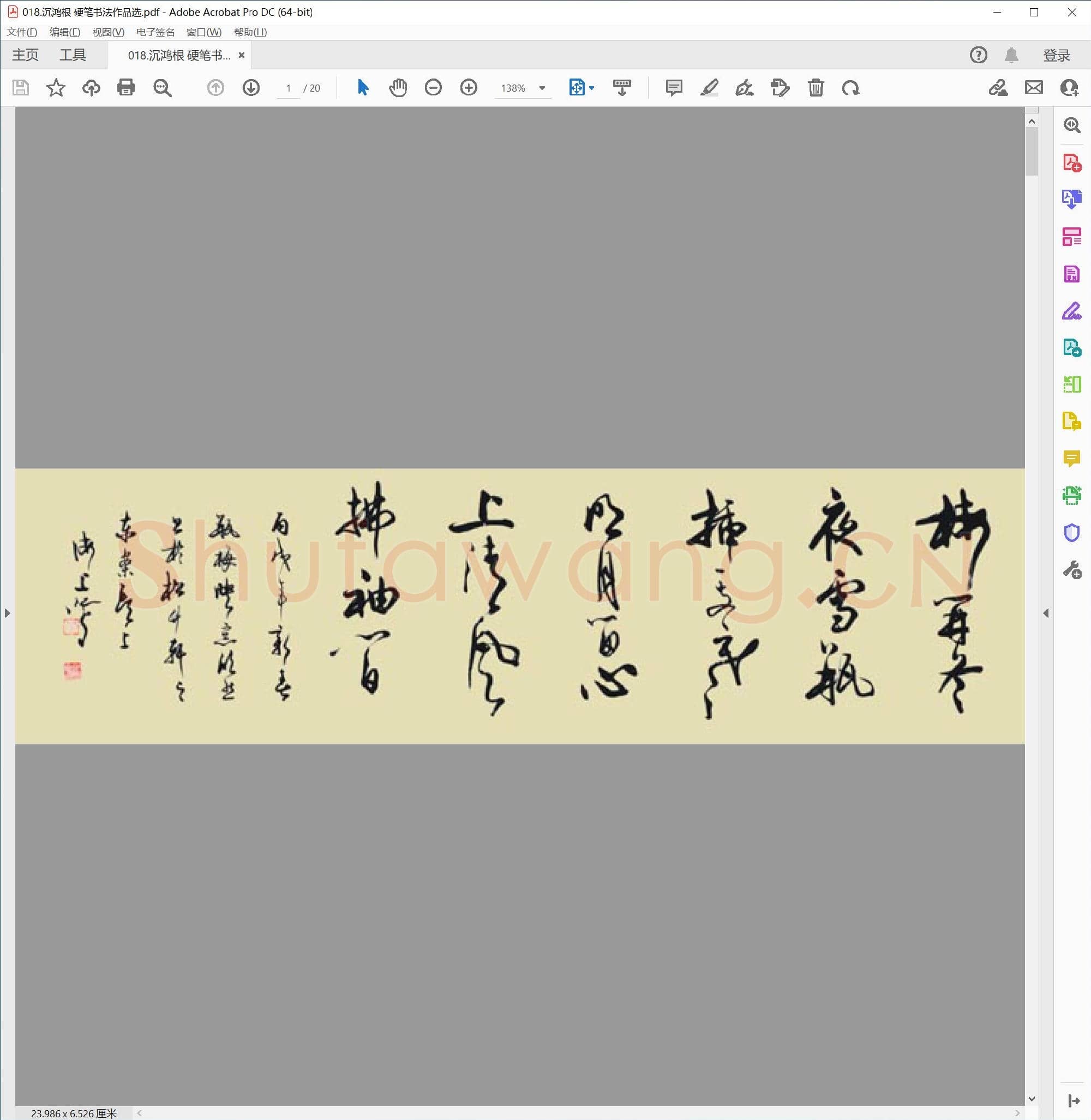The image size is (1091, 1120).
Task: Open the Stamp tool
Action: (x=780, y=88)
